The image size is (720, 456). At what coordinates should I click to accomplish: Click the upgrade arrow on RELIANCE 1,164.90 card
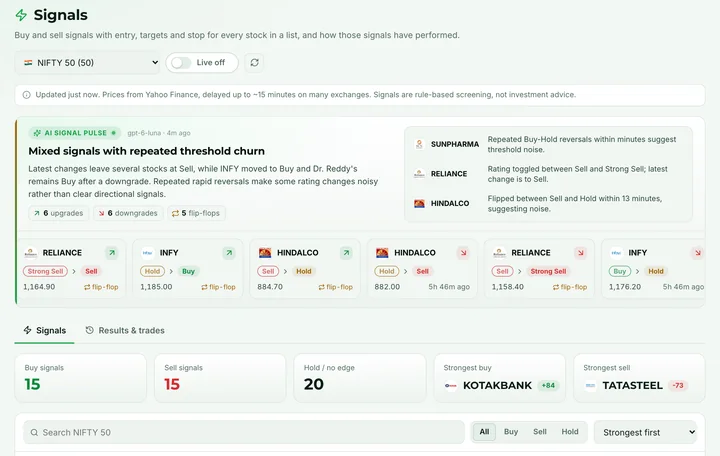coord(112,253)
